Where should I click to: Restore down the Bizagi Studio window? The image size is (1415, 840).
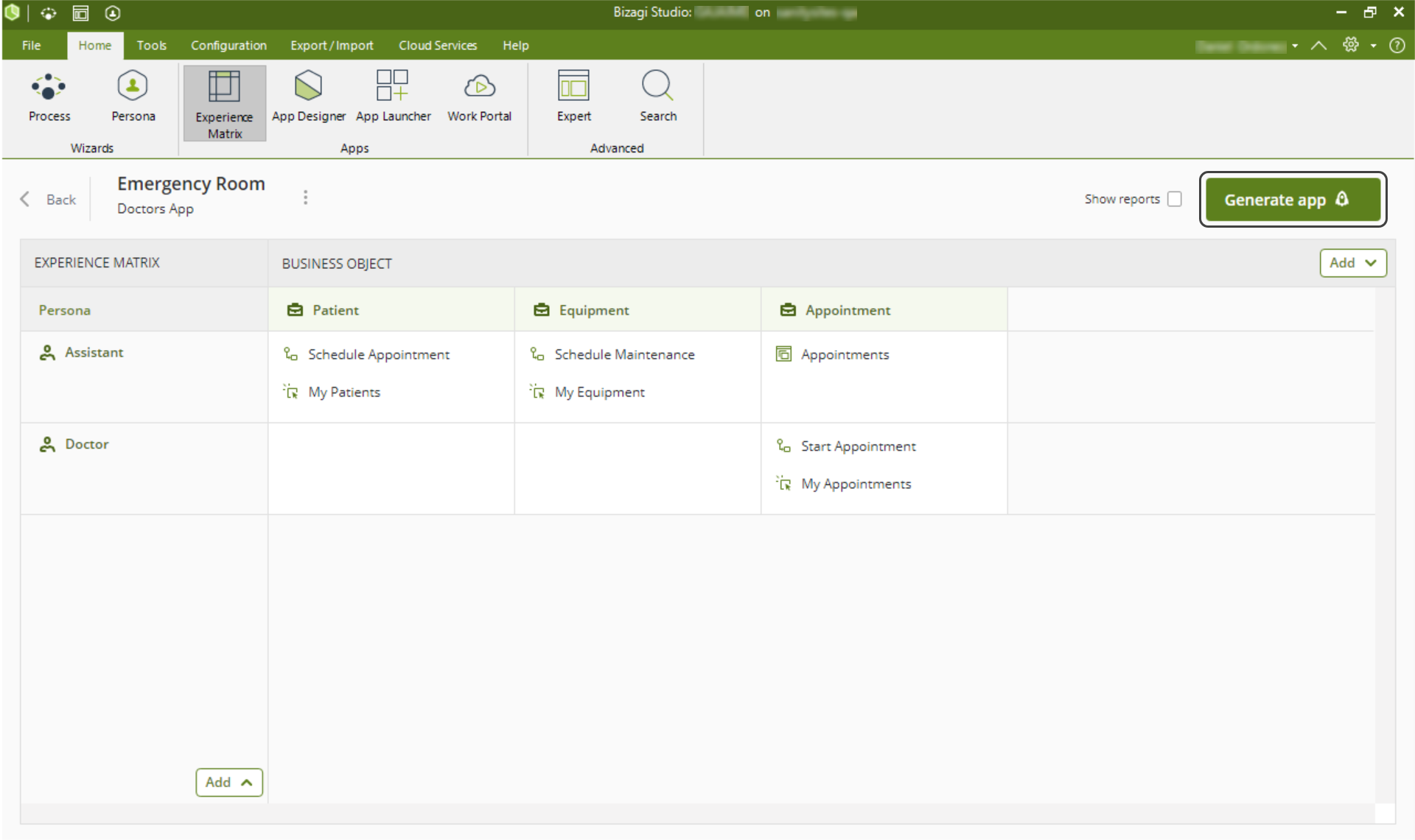[x=1370, y=13]
